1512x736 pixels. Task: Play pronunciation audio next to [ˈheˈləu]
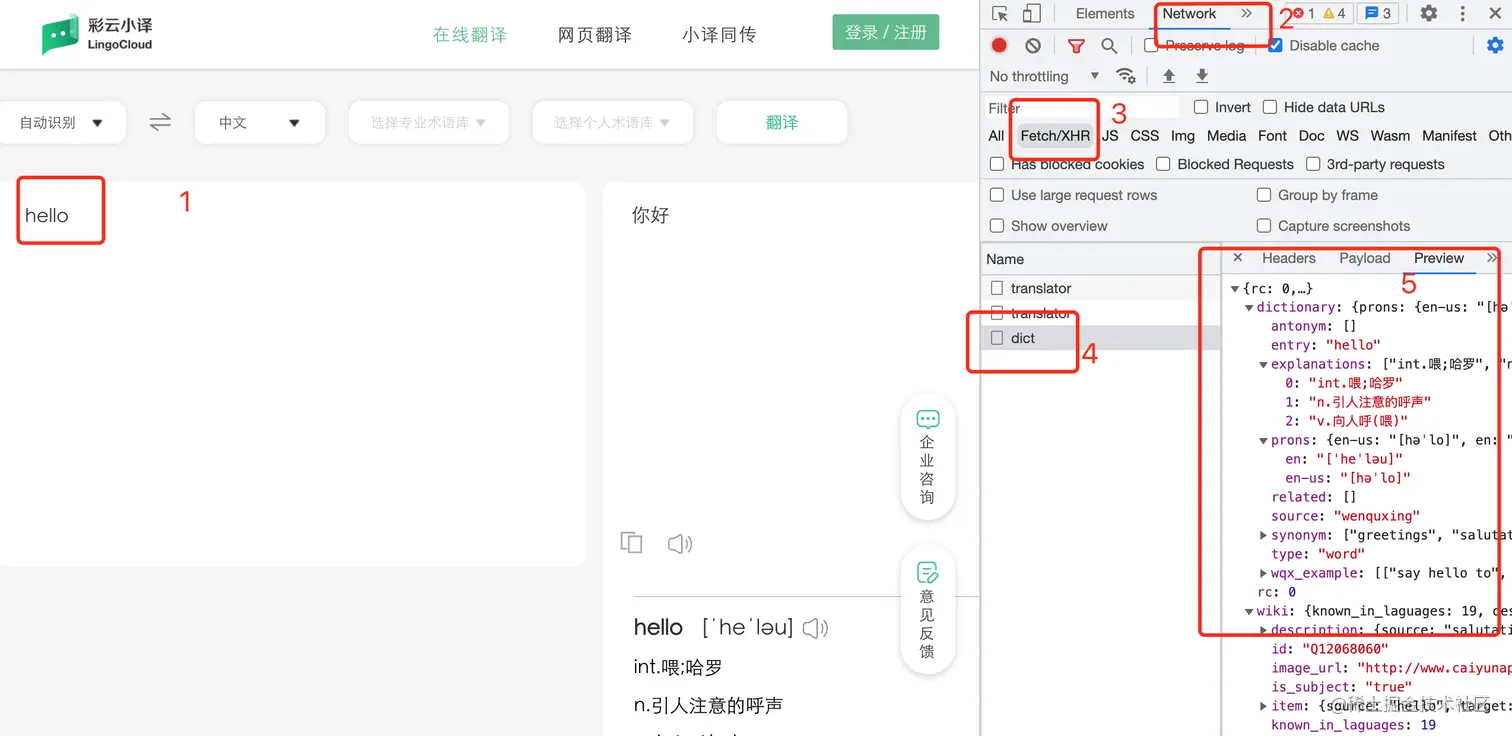pyautogui.click(x=816, y=628)
